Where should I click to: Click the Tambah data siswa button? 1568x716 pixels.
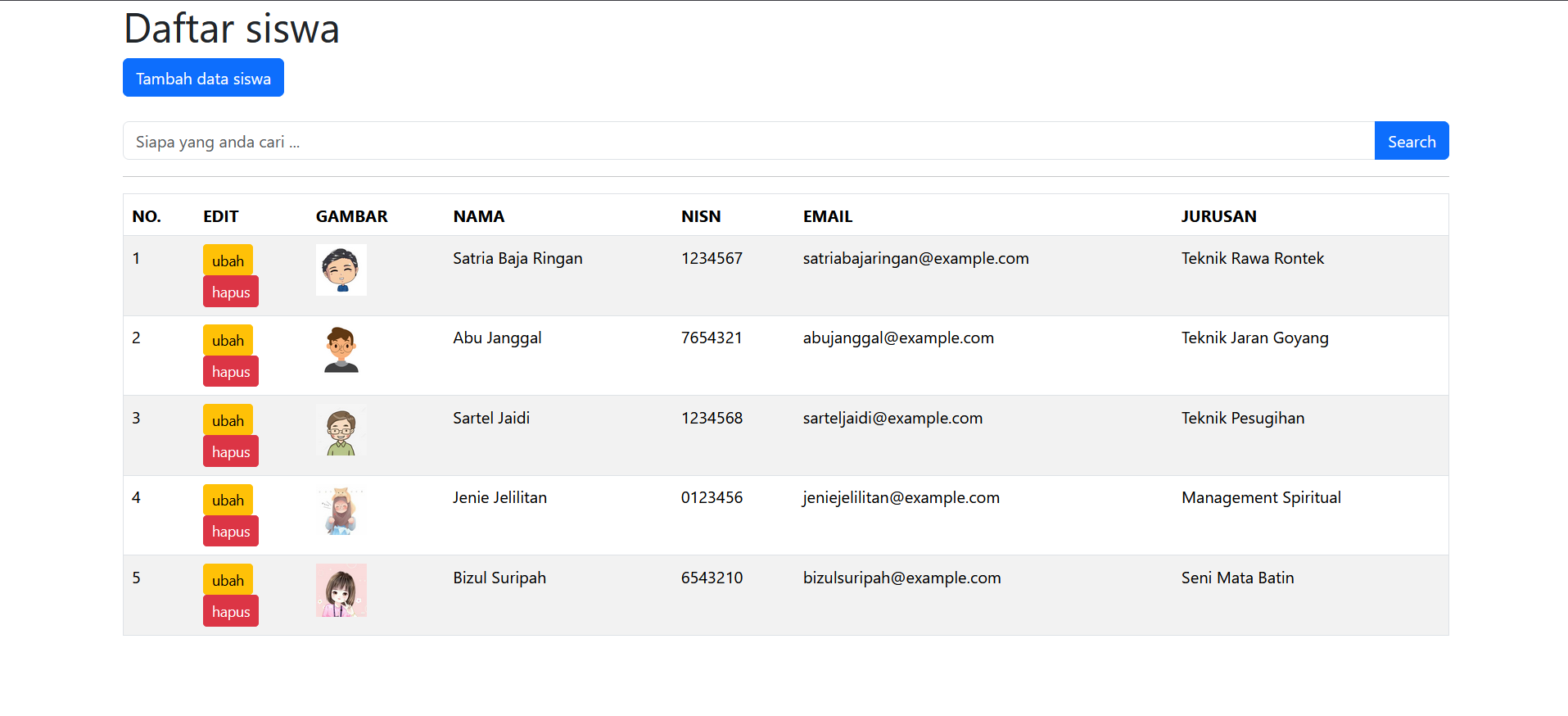(x=203, y=78)
